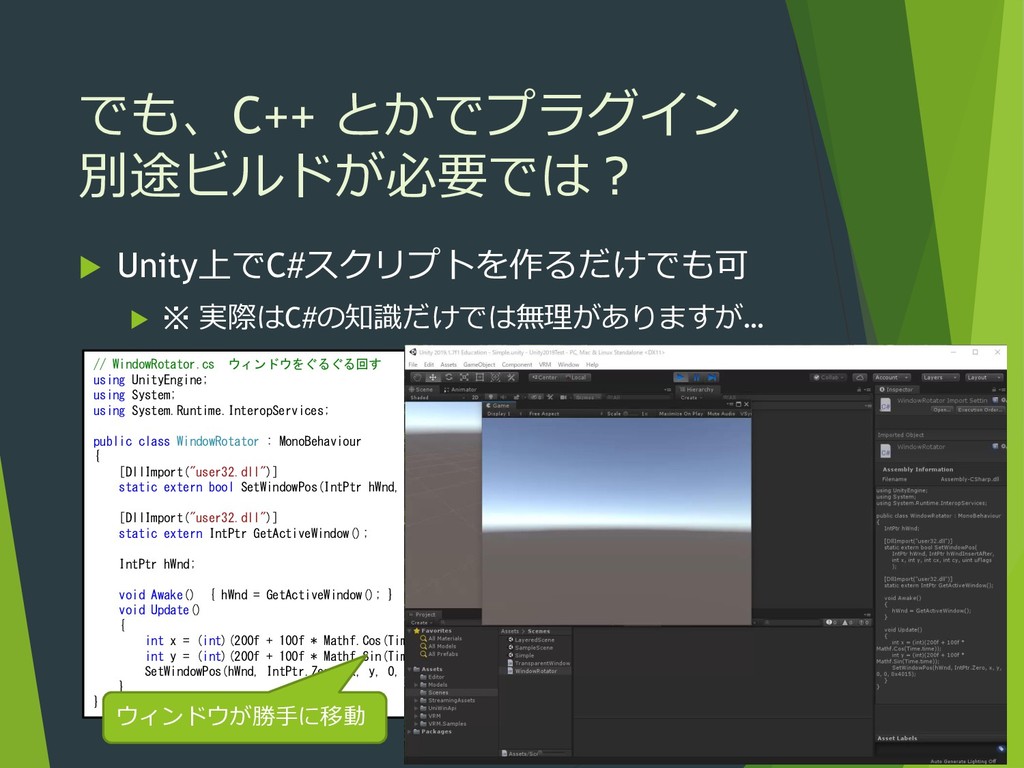This screenshot has height=768, width=1024.
Task: Select the Hierarchy tab
Action: coord(697,389)
